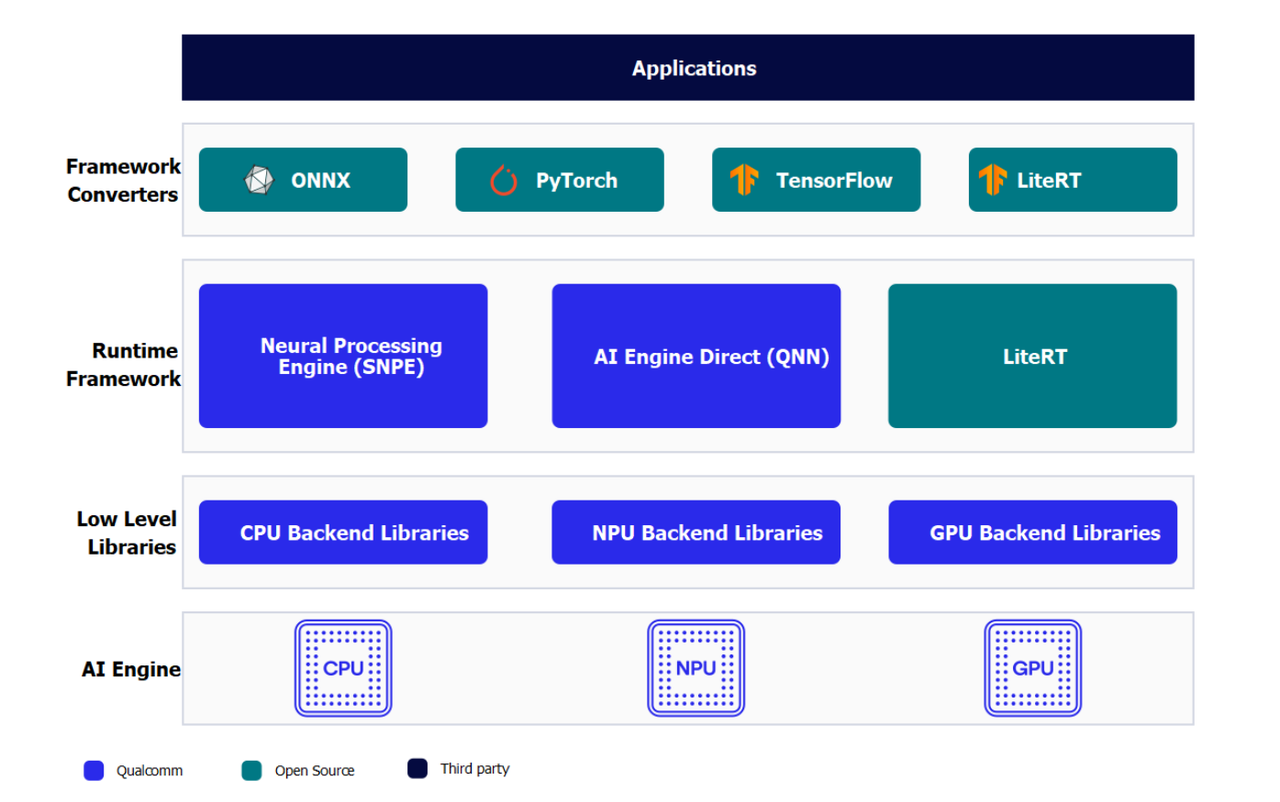Click the teal Open Source legend swatch

click(x=252, y=770)
